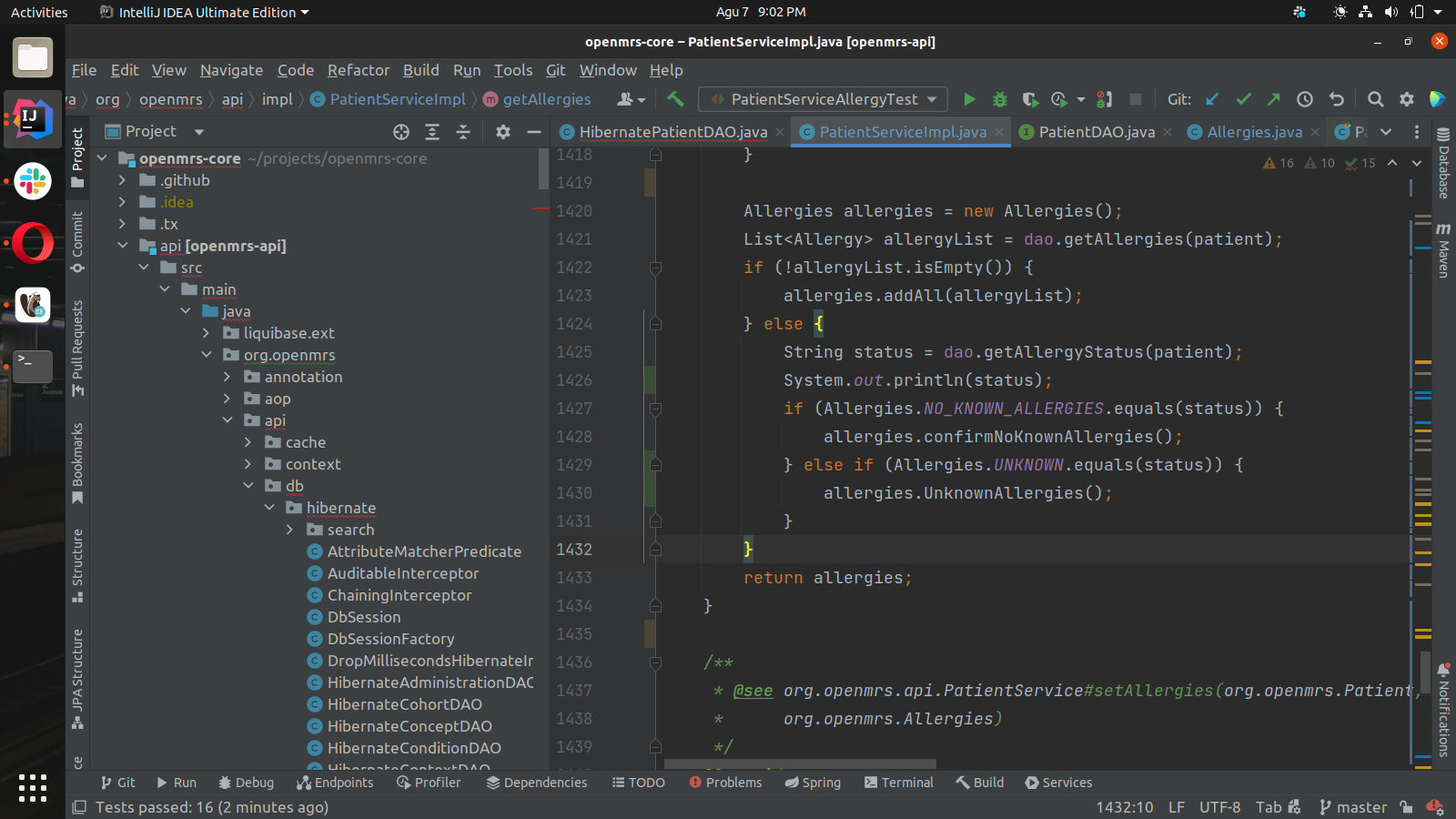Open Pull Requests tool window
Viewport: 1456px width, 819px height.
click(77, 348)
